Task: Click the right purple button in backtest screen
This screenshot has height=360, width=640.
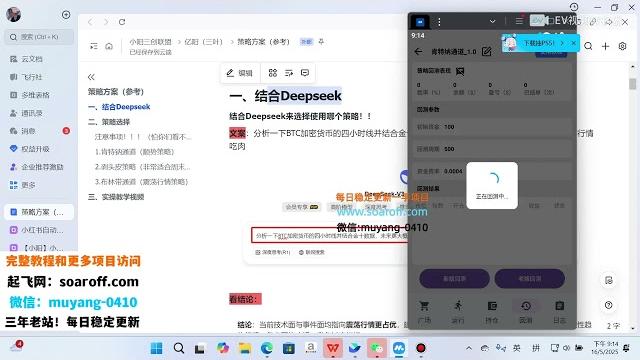Action: [530, 278]
